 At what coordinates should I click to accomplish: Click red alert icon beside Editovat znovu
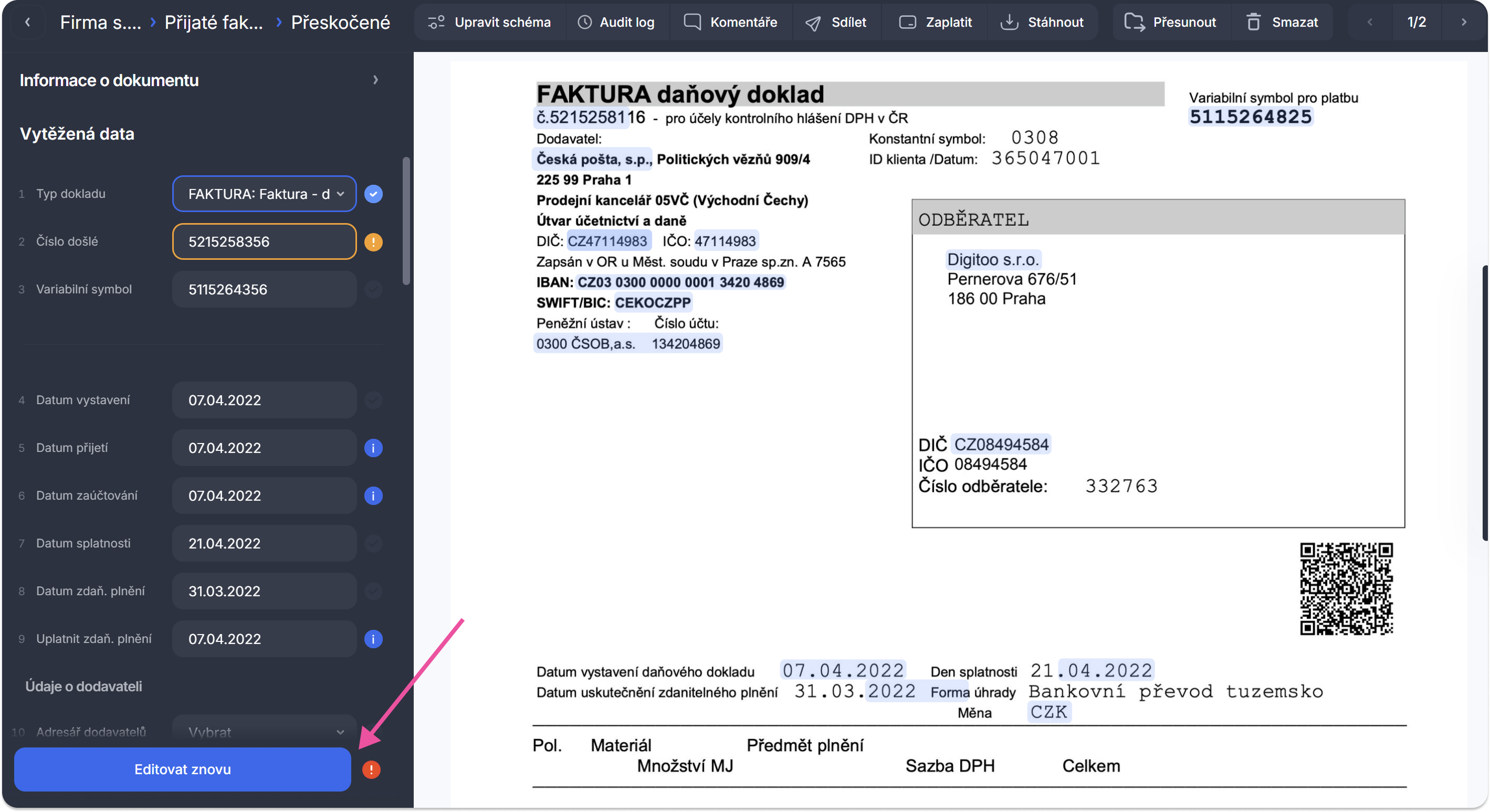tap(371, 770)
